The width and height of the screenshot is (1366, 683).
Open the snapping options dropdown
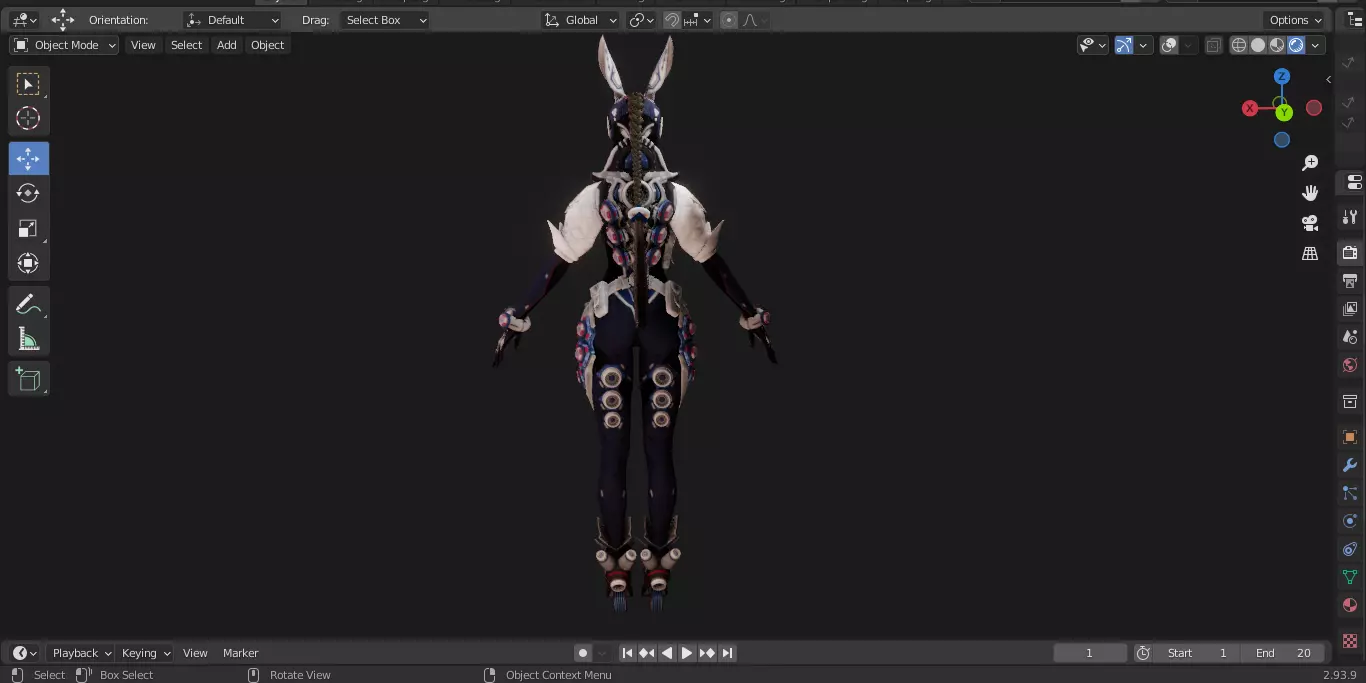[697, 20]
